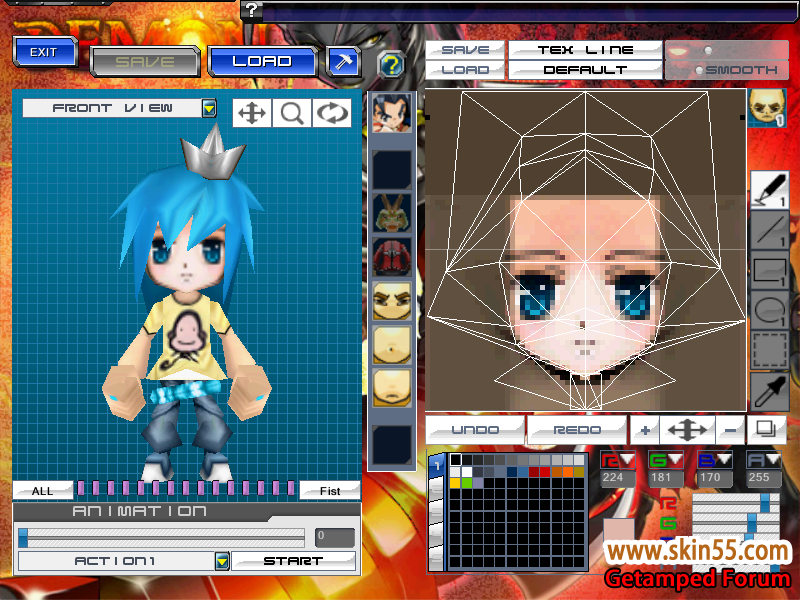This screenshot has width=800, height=600.
Task: Click the animation timeline slider handle
Action: click(23, 538)
